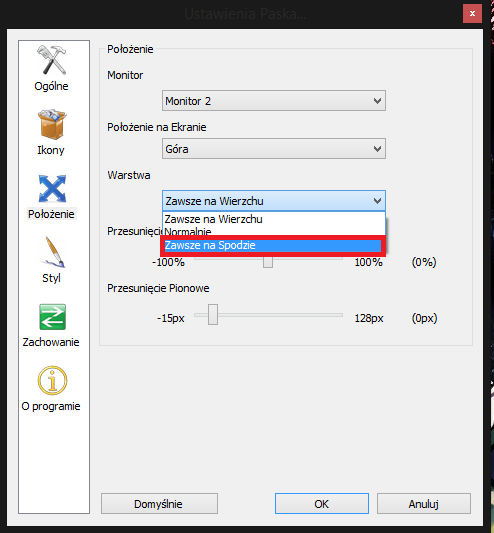This screenshot has width=494, height=533.
Task: Click the Przesunięcie Pionowe slider handle
Action: 213,314
